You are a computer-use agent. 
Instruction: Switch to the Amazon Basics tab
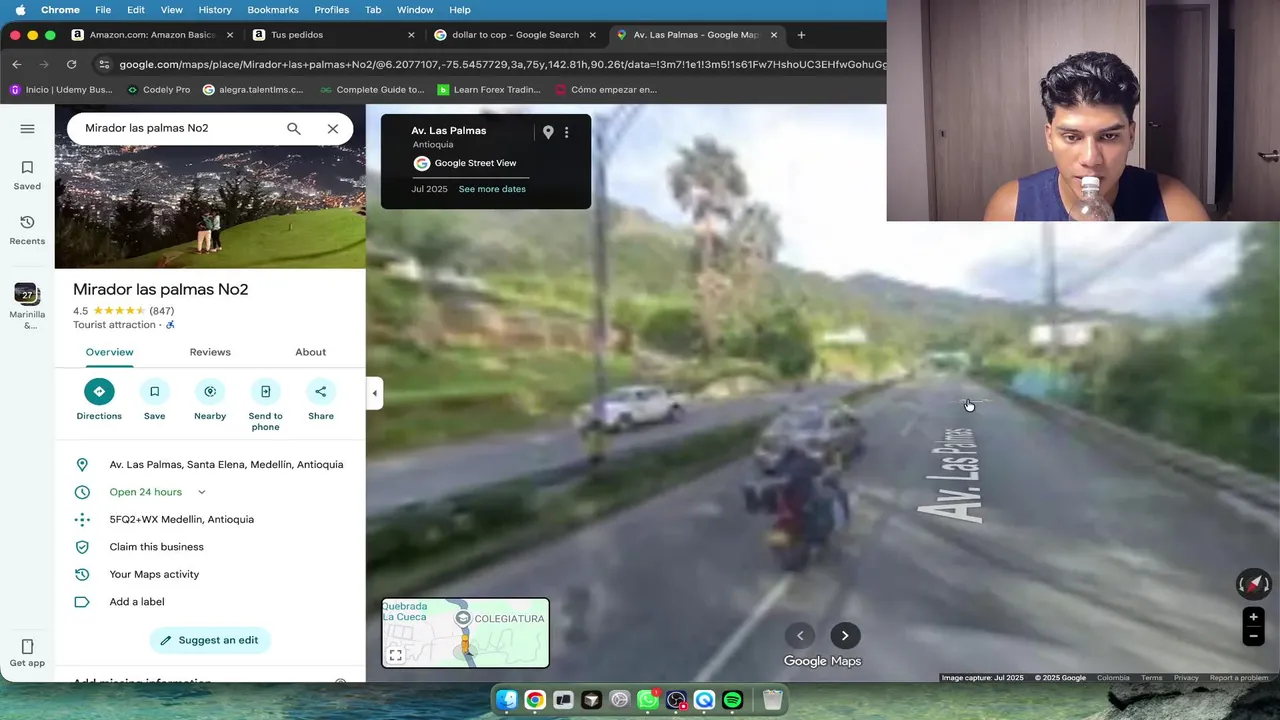coord(152,34)
